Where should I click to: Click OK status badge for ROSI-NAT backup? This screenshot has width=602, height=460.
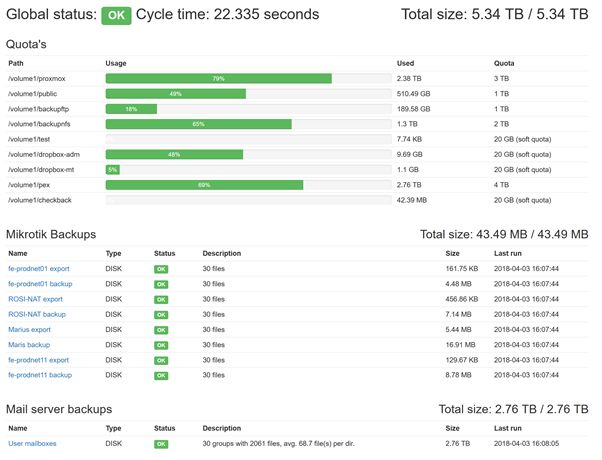pyautogui.click(x=160, y=314)
